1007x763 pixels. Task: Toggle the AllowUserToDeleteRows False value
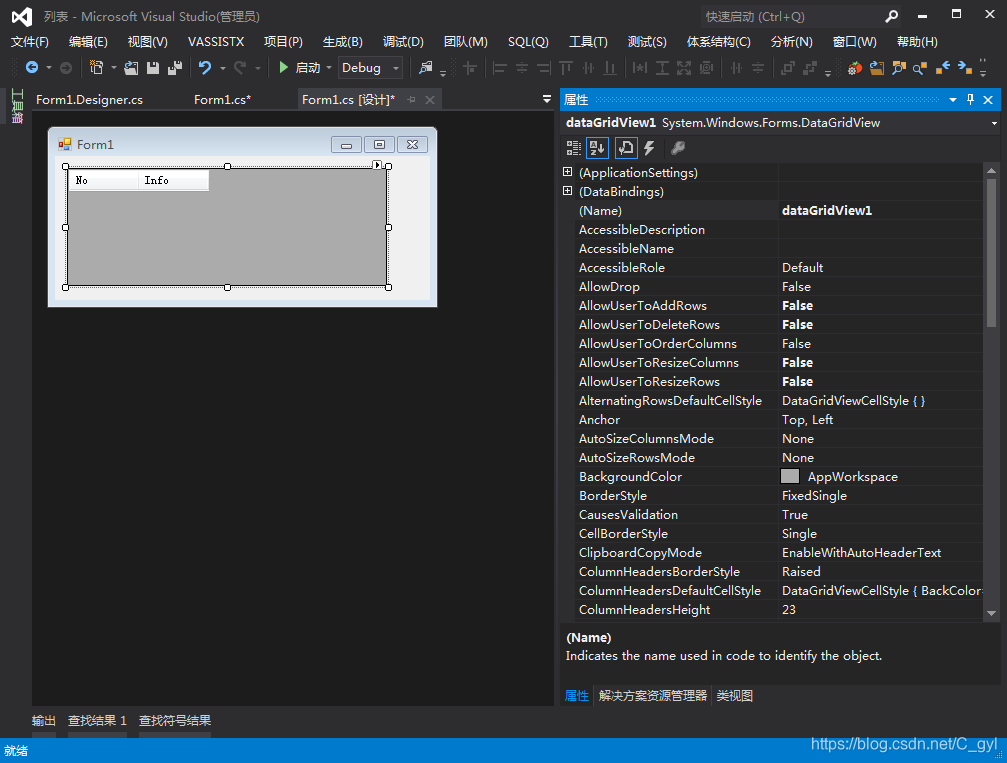(x=880, y=324)
